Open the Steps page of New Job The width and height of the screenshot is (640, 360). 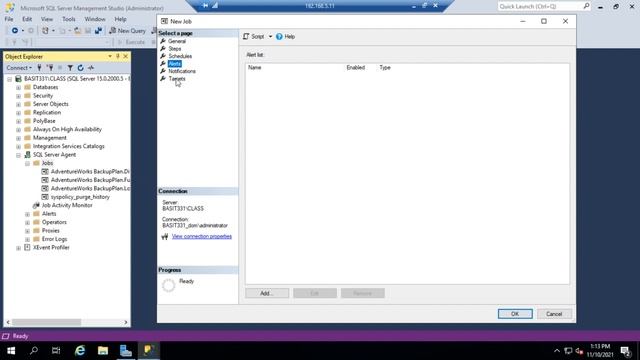(x=175, y=49)
